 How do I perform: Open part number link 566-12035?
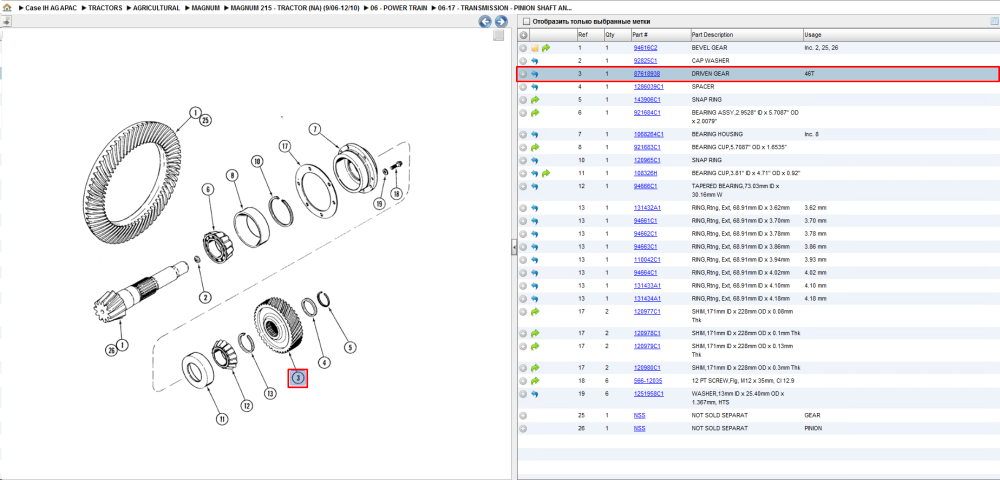647,381
